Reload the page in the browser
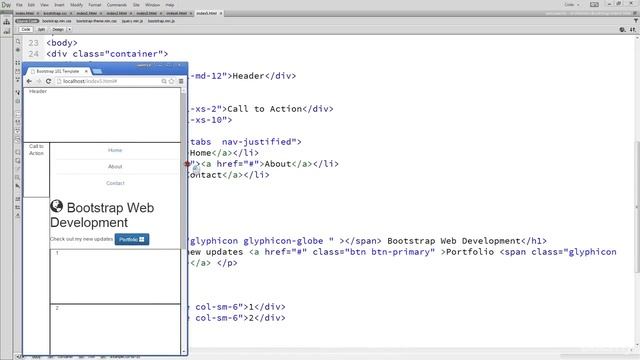Screen dimensions: 640x360 (x=48, y=81)
